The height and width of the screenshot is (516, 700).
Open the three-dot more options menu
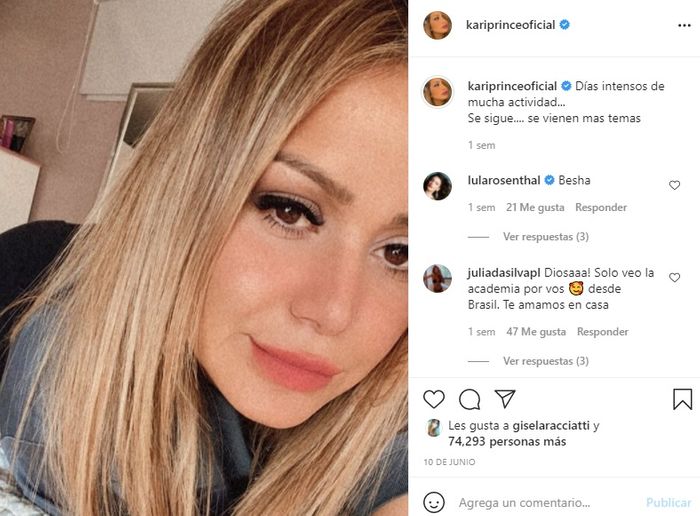coord(684,25)
